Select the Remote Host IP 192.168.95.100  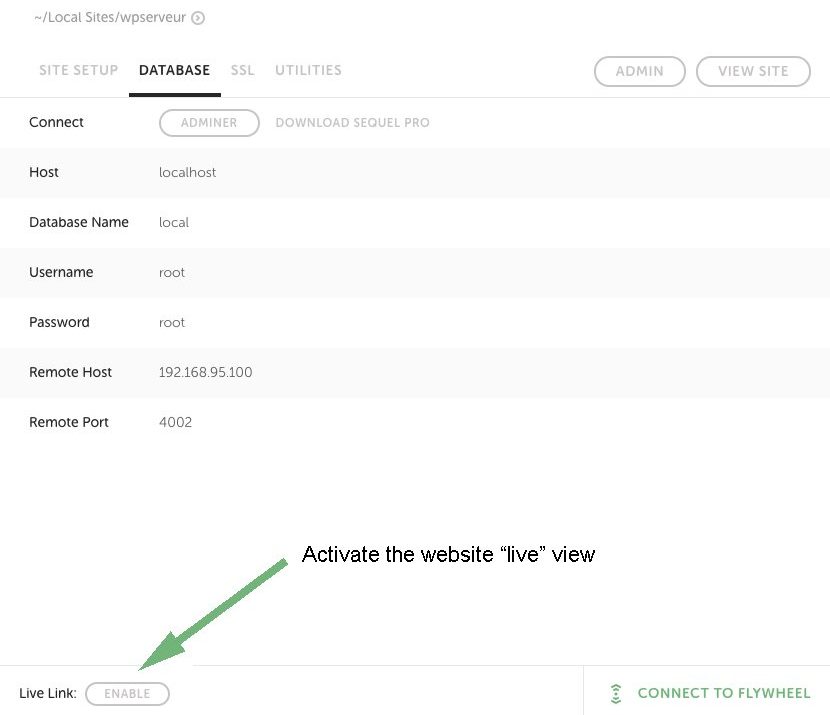tap(205, 373)
